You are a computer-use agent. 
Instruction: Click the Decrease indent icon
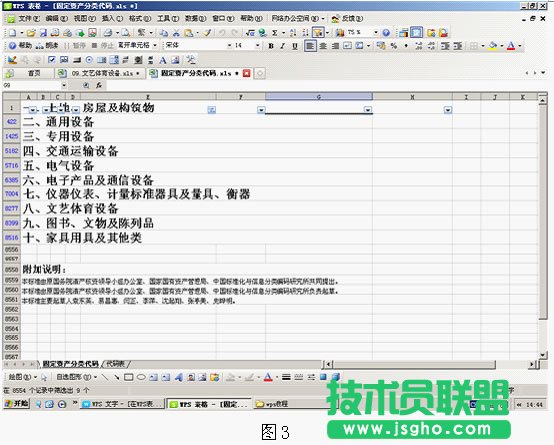click(445, 46)
